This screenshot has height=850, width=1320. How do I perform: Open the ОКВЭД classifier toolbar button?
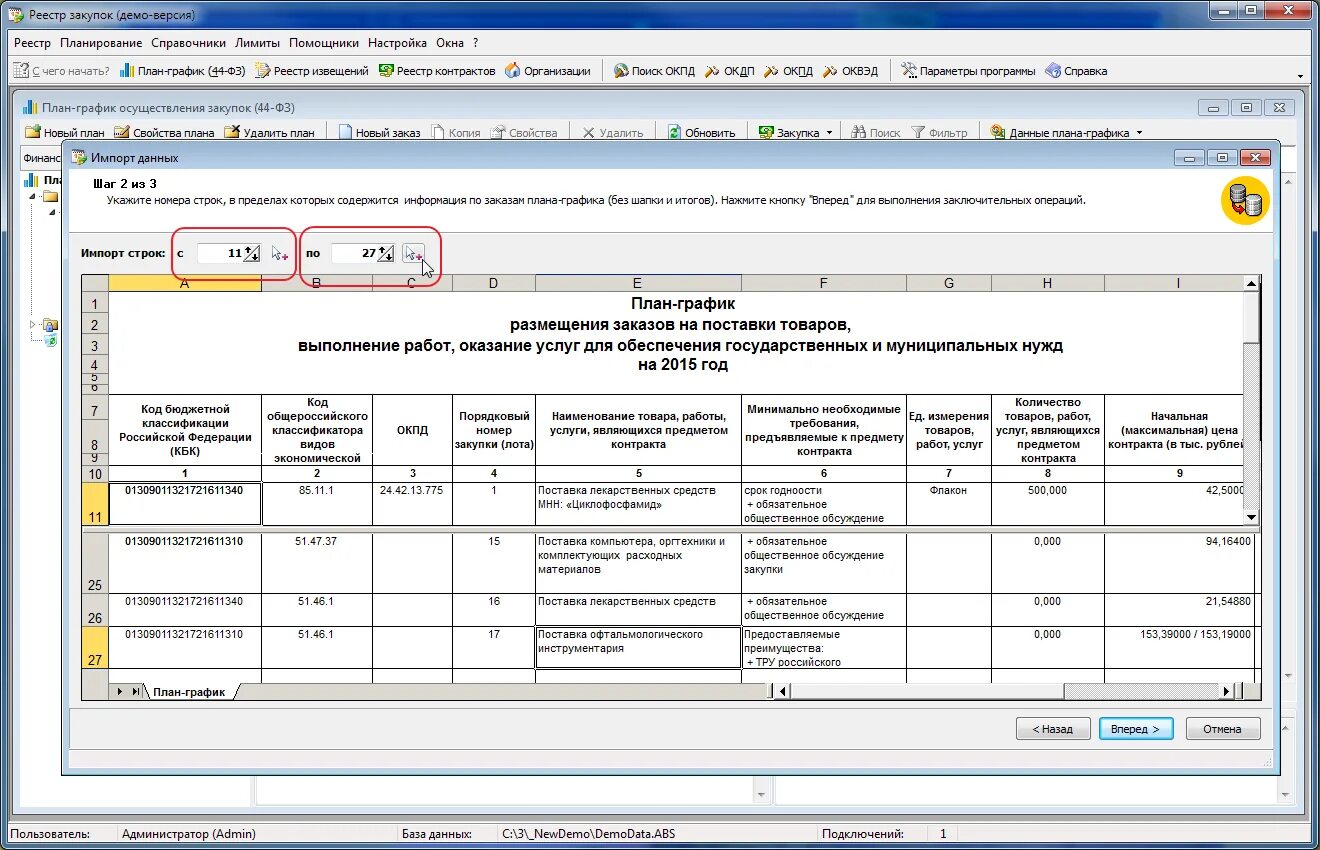(850, 71)
